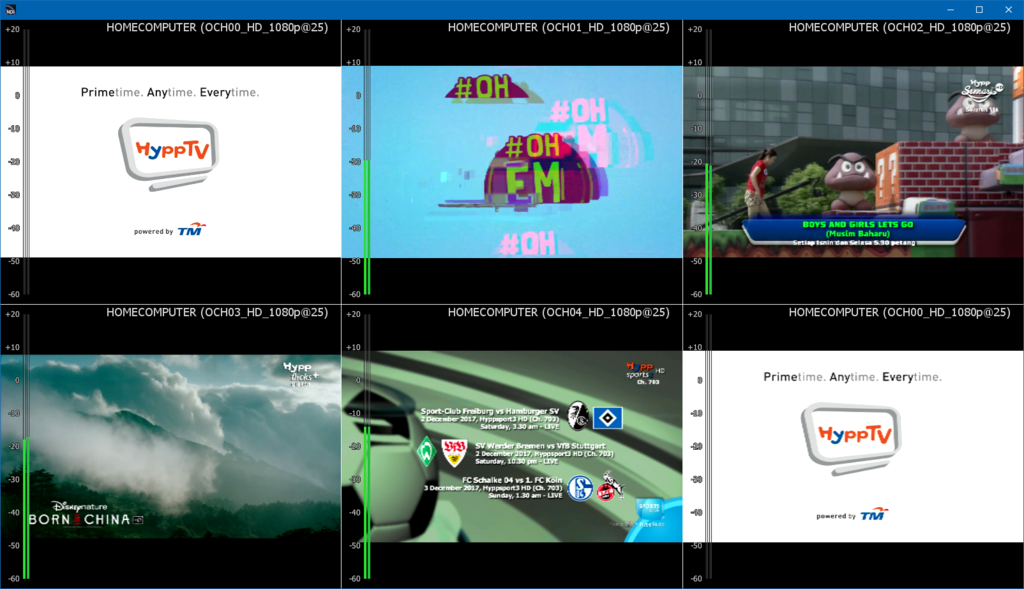Image resolution: width=1024 pixels, height=589 pixels.
Task: Select the OCH03 feed showing Born in China
Action: tap(170, 447)
